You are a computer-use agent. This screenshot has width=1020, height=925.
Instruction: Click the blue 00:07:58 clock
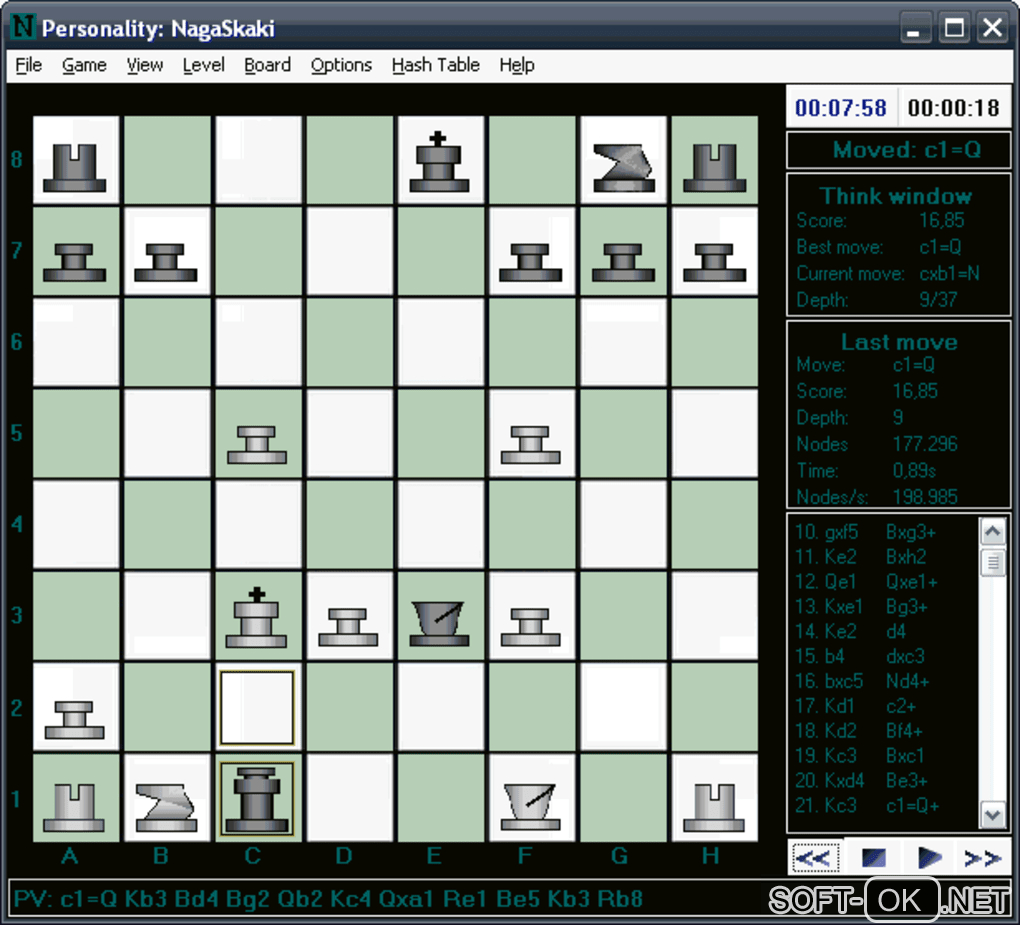840,107
